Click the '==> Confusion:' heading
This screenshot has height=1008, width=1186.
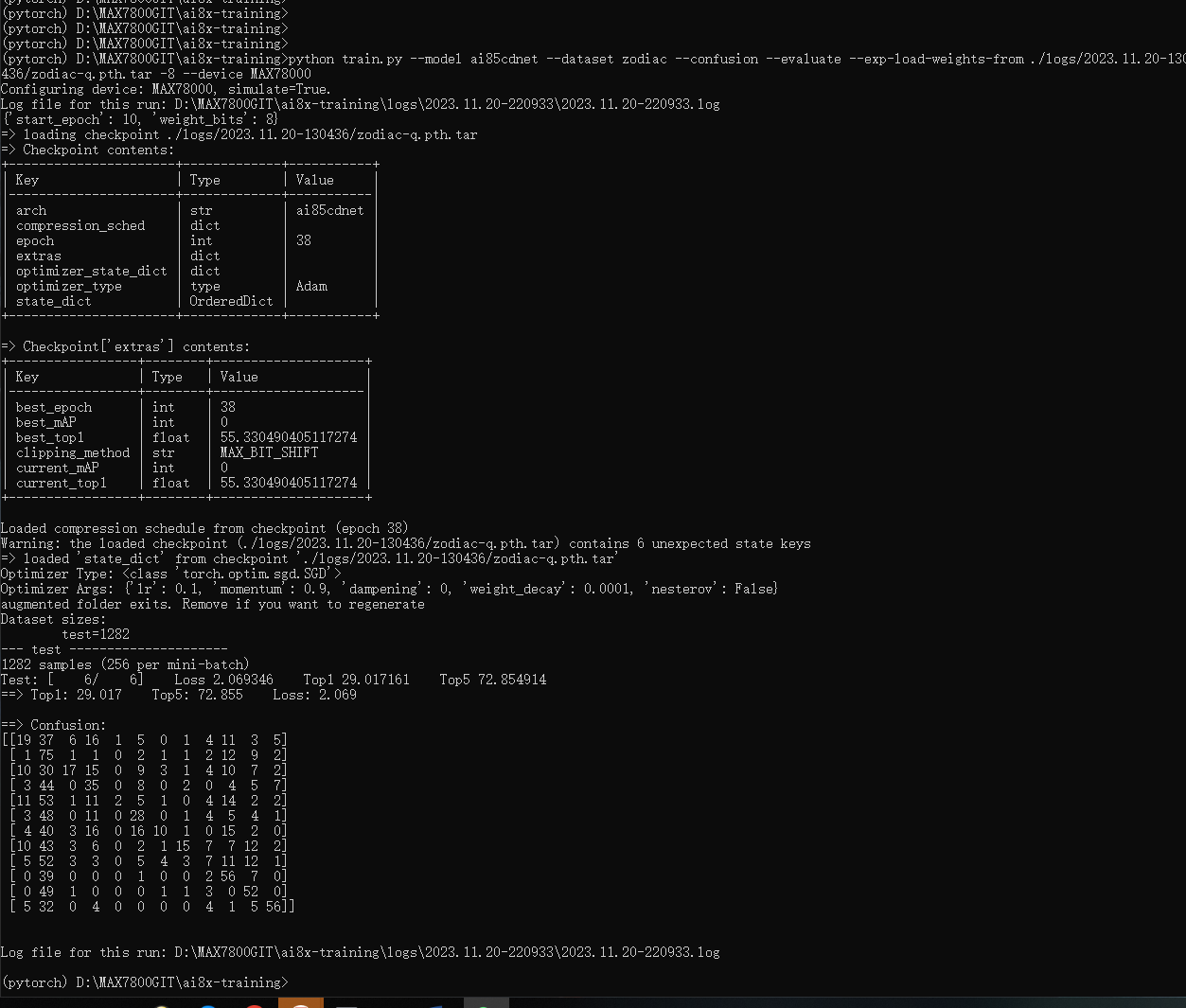(x=53, y=725)
